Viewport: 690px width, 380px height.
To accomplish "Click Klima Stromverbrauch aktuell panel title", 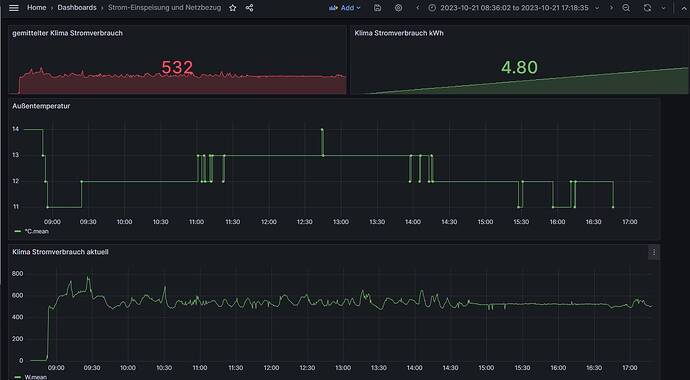I will pos(60,252).
